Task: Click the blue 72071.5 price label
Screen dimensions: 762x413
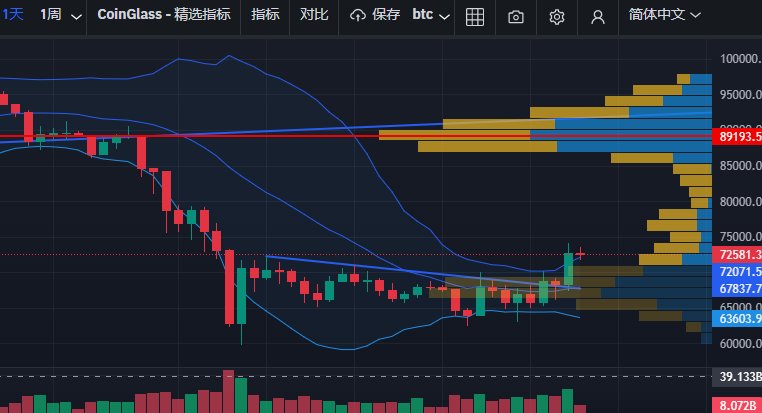Action: (737, 272)
